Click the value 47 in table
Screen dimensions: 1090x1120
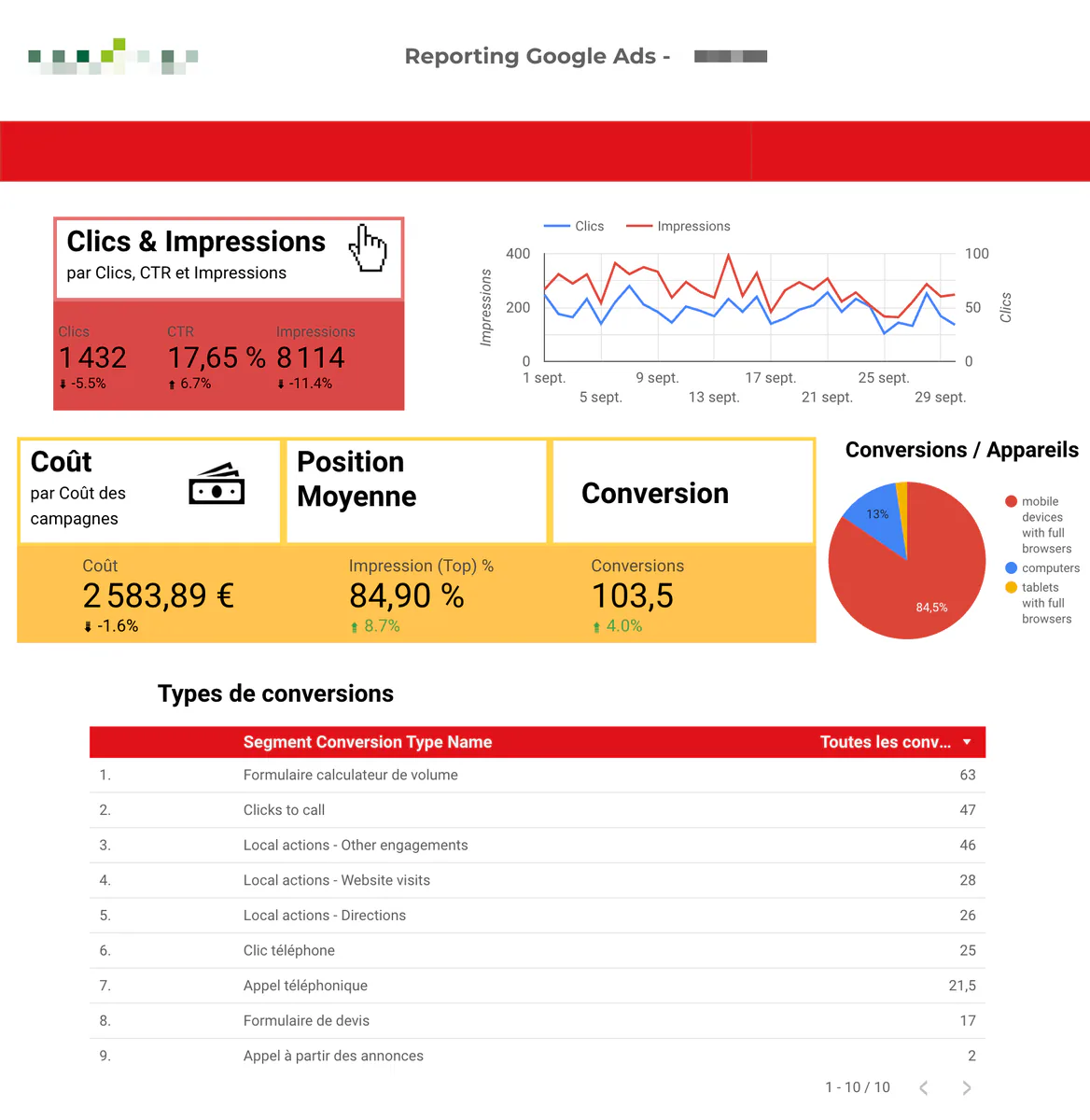[968, 810]
